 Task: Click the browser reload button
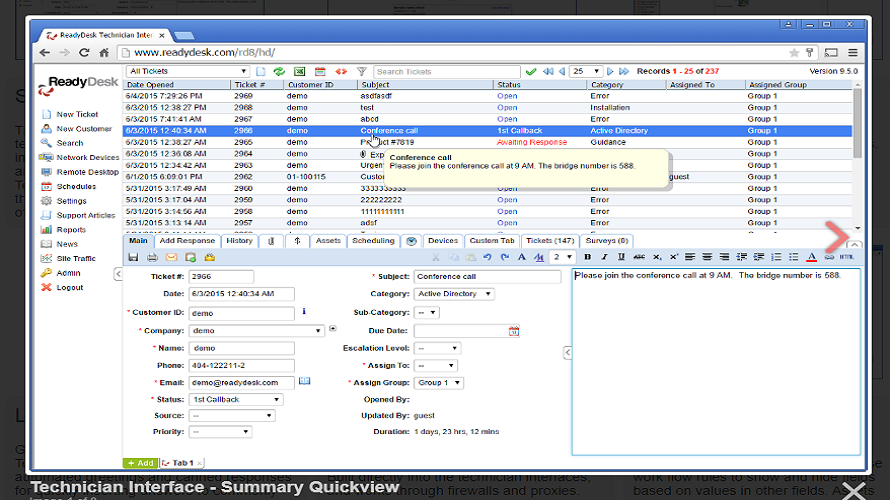pos(84,53)
